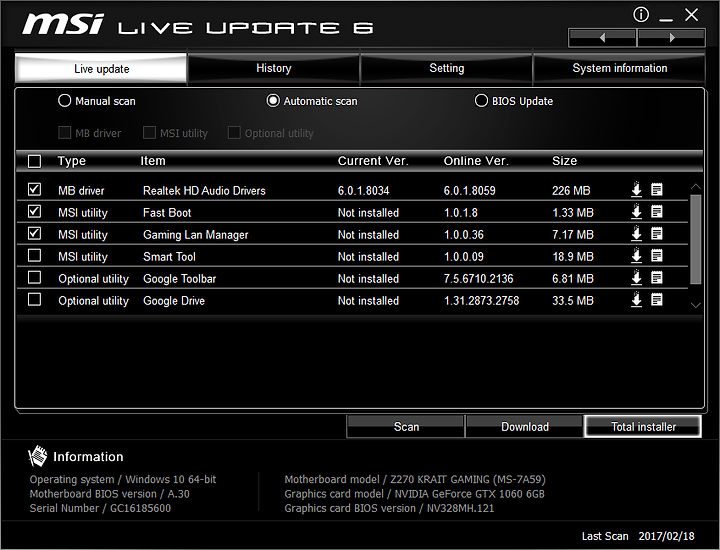
Task: Download Gaming Lan Manager using arrow icon
Action: (x=636, y=234)
